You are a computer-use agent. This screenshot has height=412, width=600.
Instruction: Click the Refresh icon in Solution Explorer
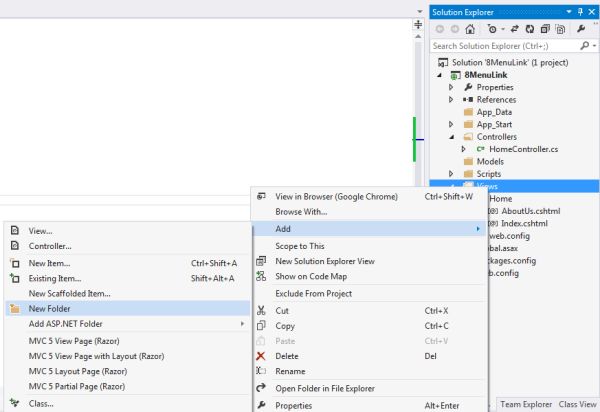point(530,29)
